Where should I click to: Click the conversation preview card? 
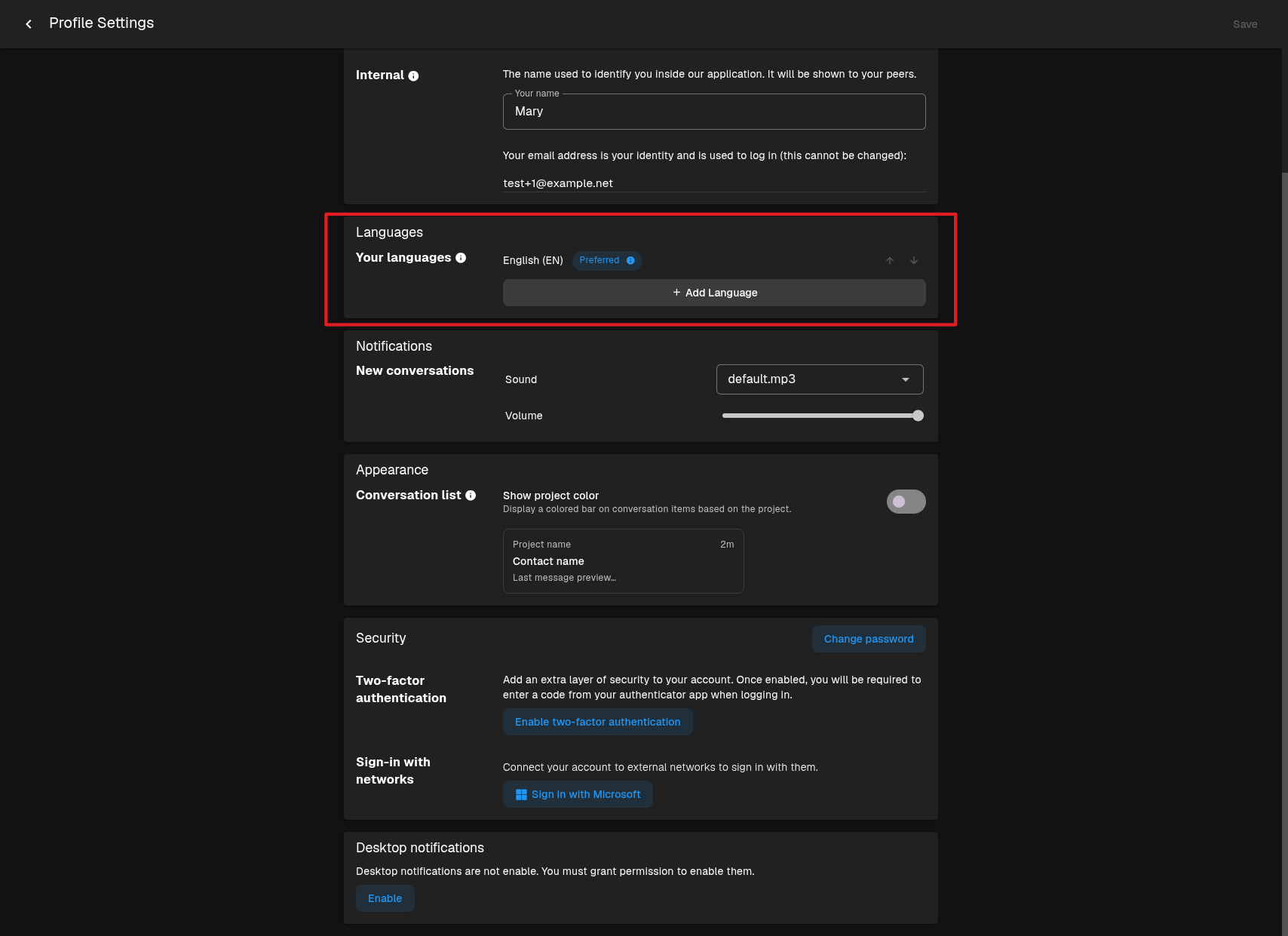pos(624,561)
